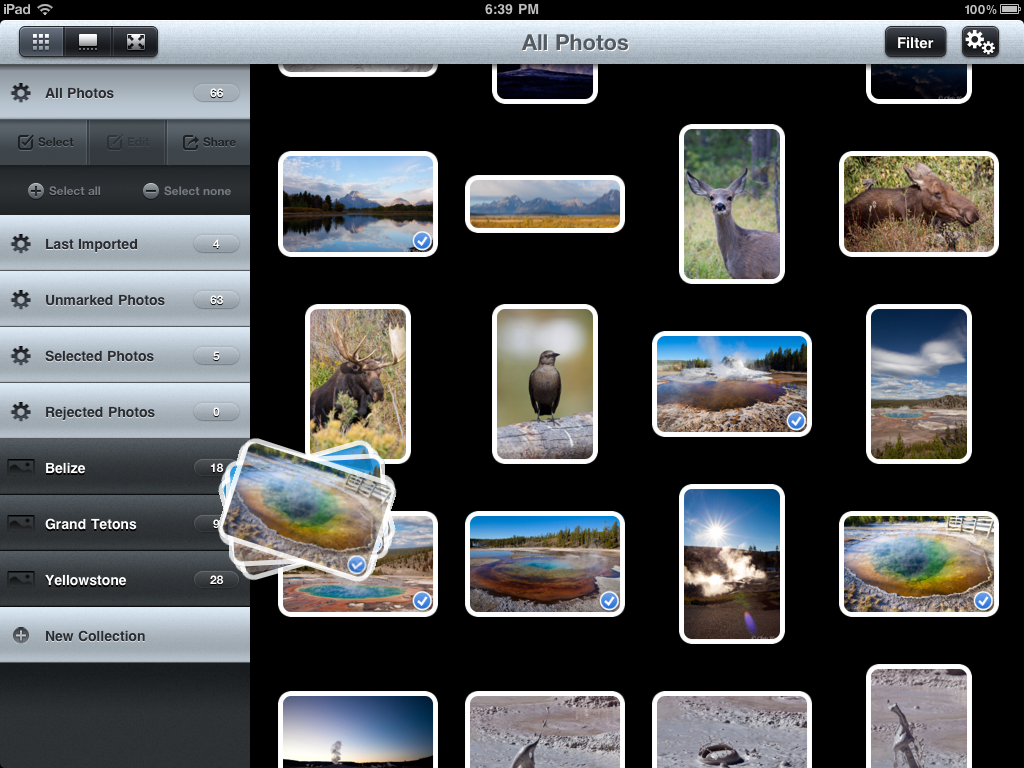
Task: Open gear settings for Unmarked Photos
Action: 21,300
